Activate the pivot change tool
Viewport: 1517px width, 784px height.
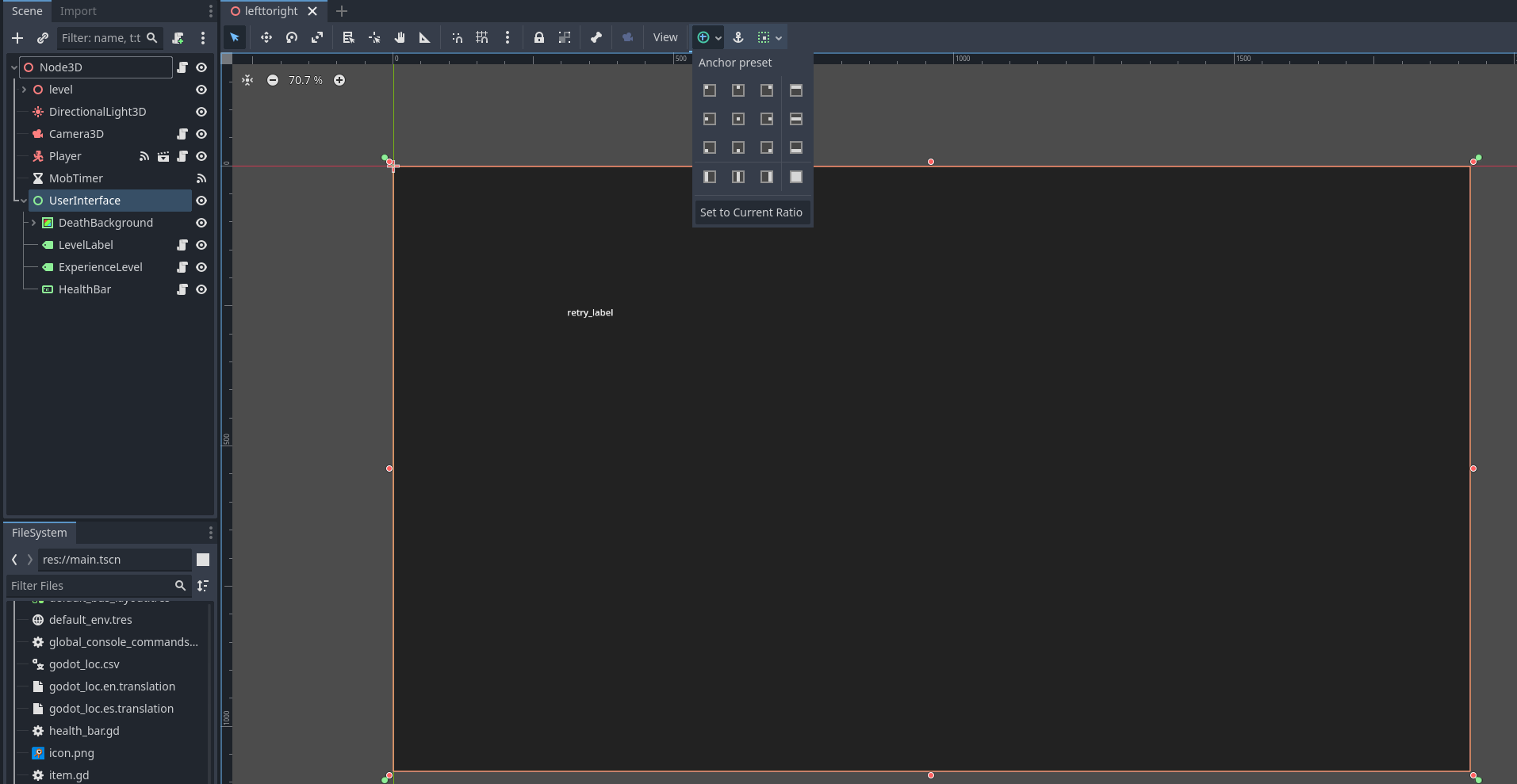coord(374,37)
